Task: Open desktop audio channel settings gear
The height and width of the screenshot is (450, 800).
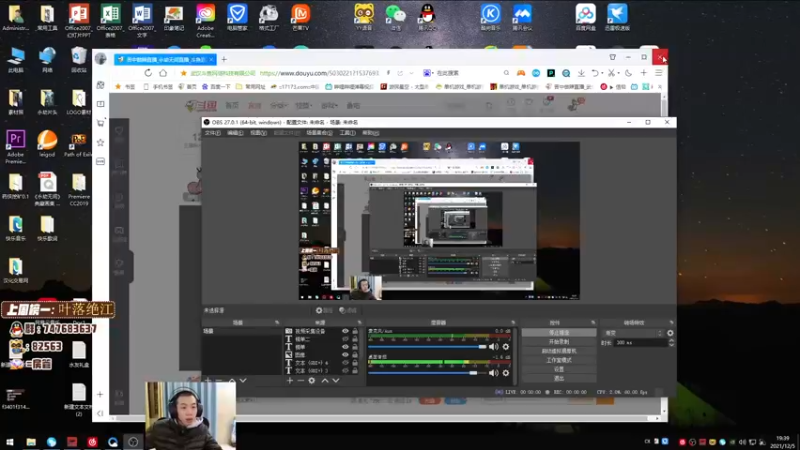Action: click(506, 373)
